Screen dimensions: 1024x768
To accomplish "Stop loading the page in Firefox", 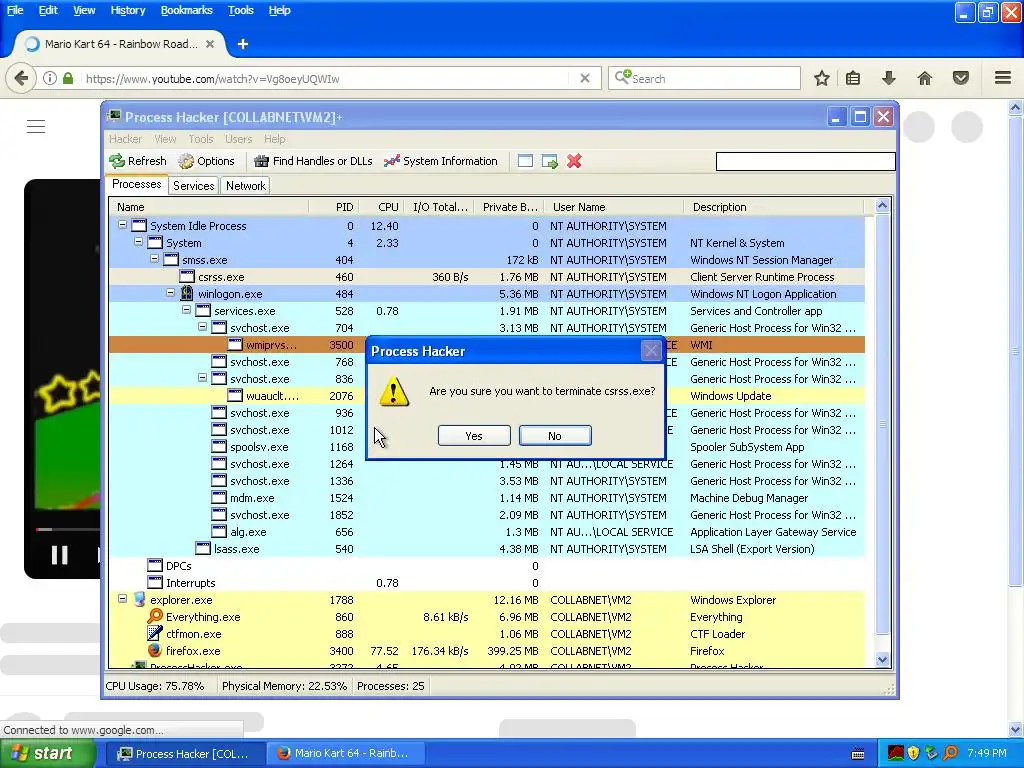I will [585, 78].
